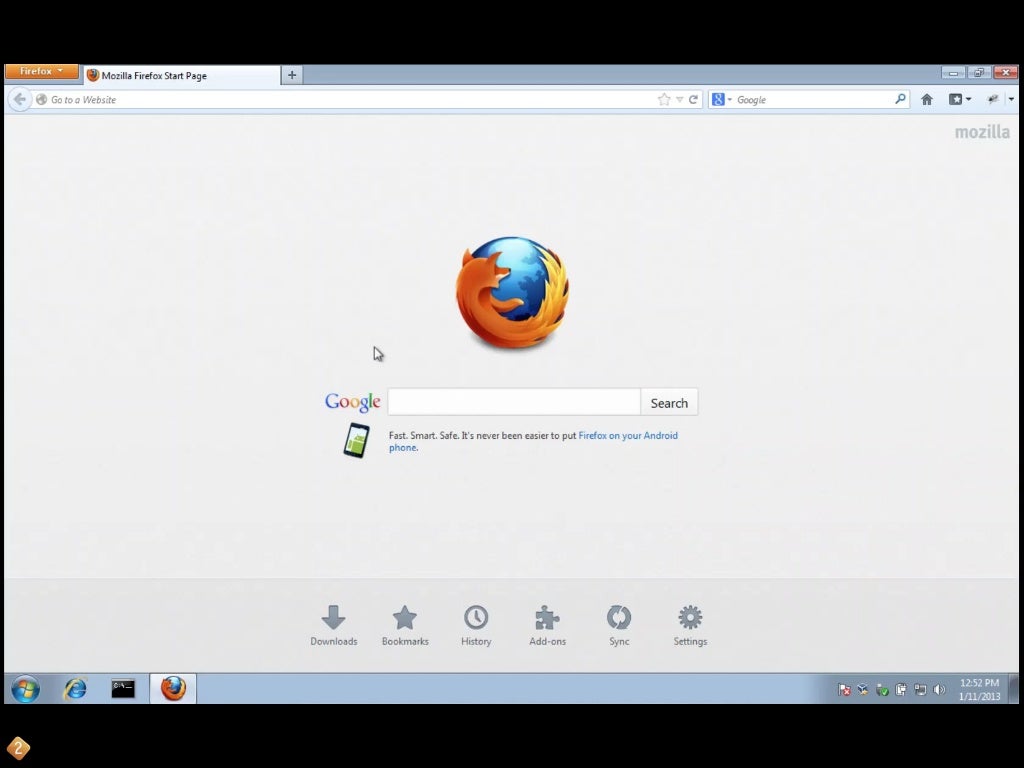Open the Action Center flag tray icon
Viewport: 1024px width, 768px height.
tap(844, 690)
